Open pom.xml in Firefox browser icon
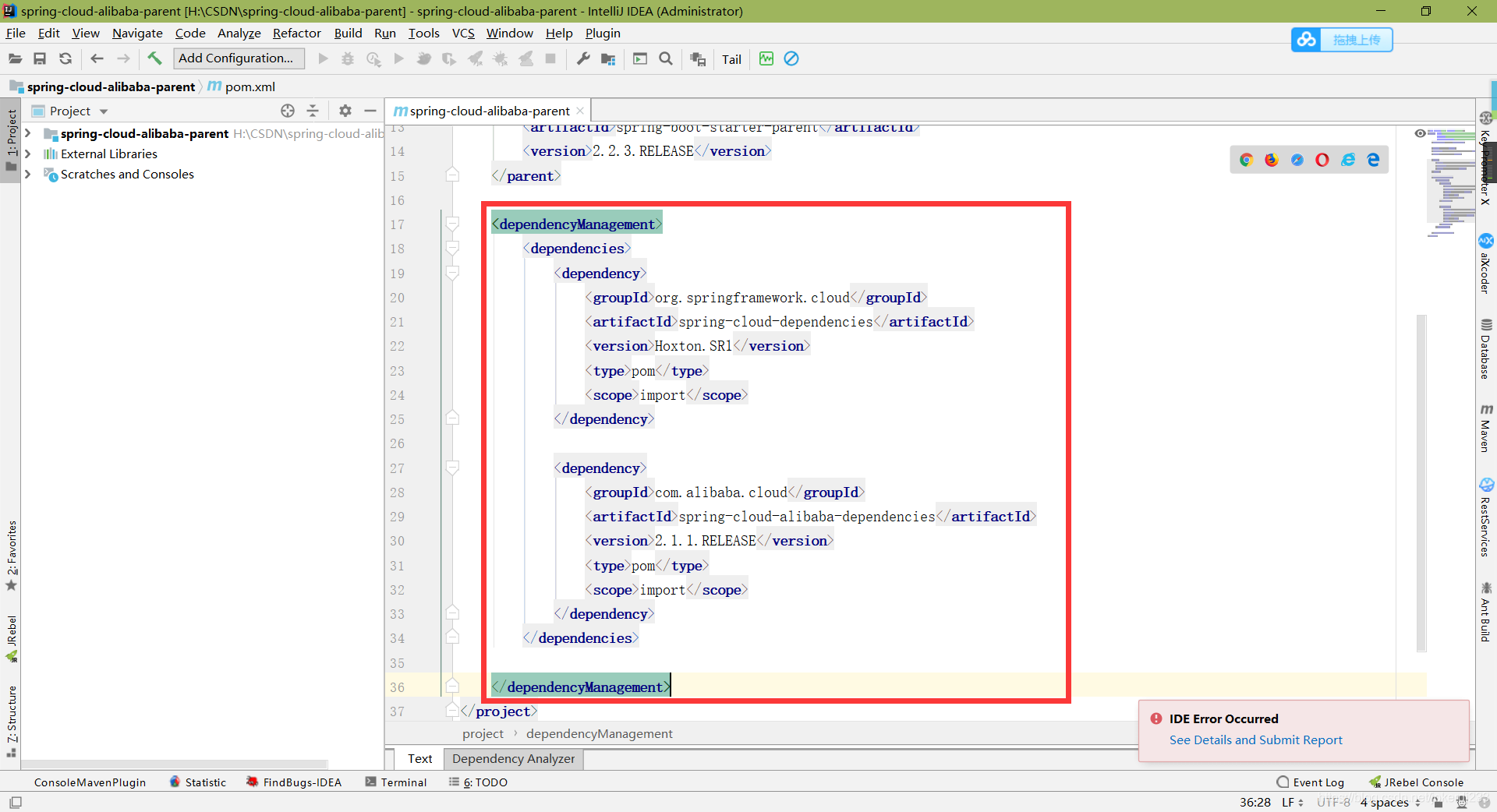The width and height of the screenshot is (1497, 812). tap(1272, 160)
